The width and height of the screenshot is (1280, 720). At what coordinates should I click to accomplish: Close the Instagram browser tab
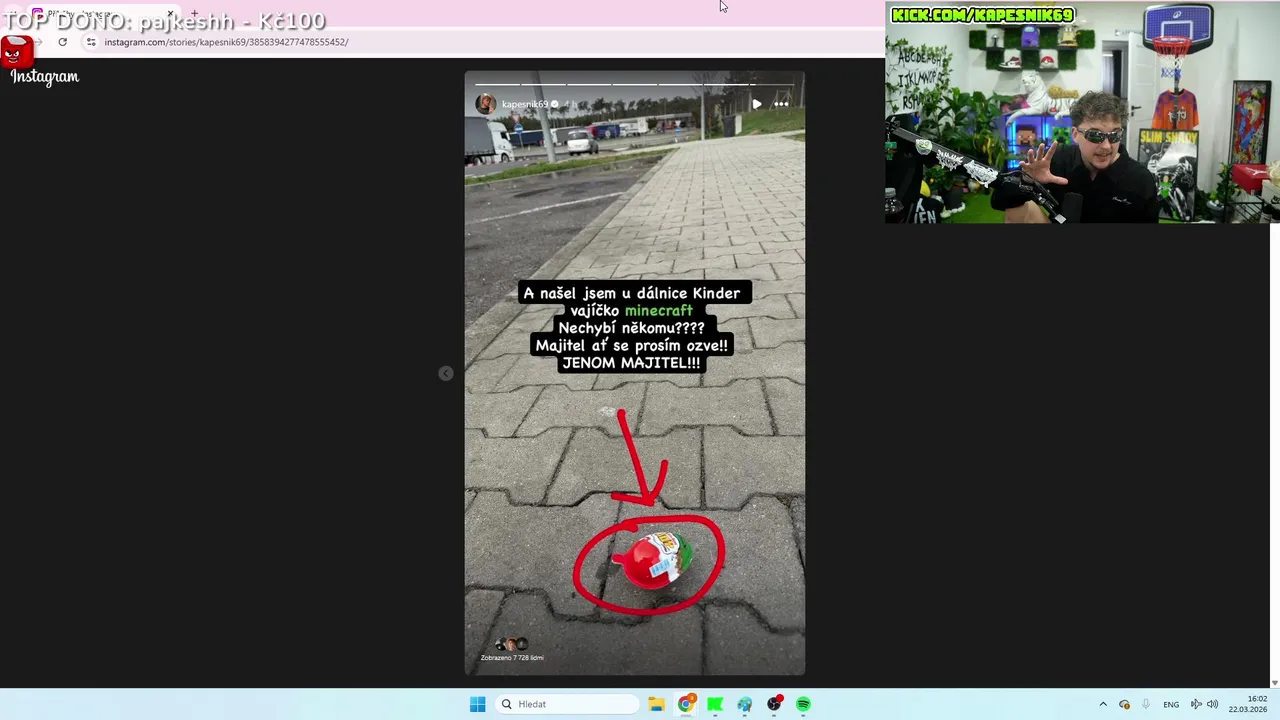[x=170, y=14]
